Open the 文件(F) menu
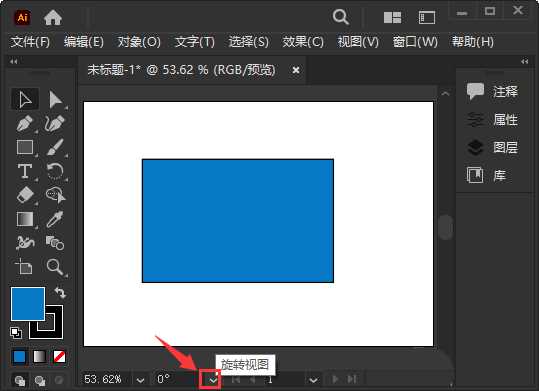Viewport: 539px width, 391px height. tap(30, 42)
